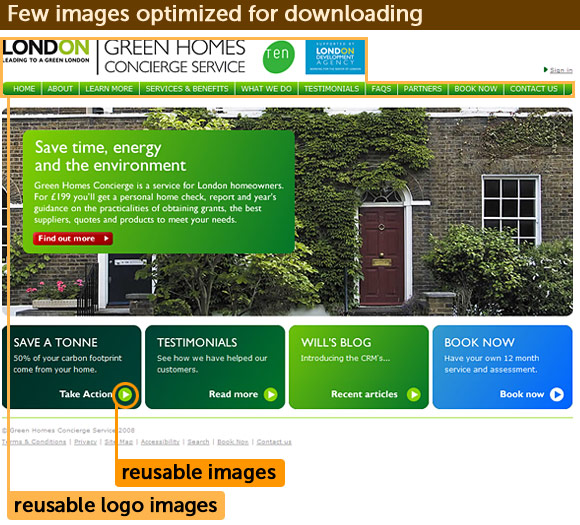The height and width of the screenshot is (525, 580).
Task: Open Book Now in the green nav bar
Action: pos(476,89)
